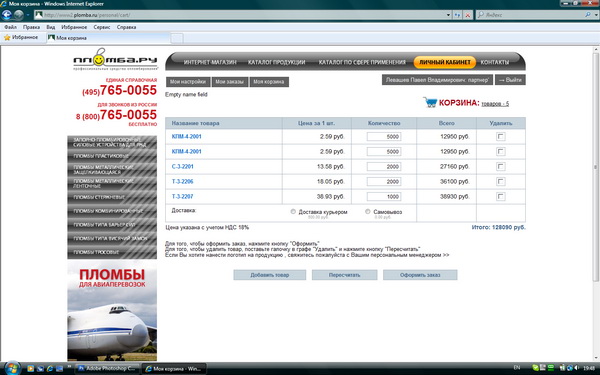Click Мои заказы button
This screenshot has width=600, height=375.
point(230,82)
